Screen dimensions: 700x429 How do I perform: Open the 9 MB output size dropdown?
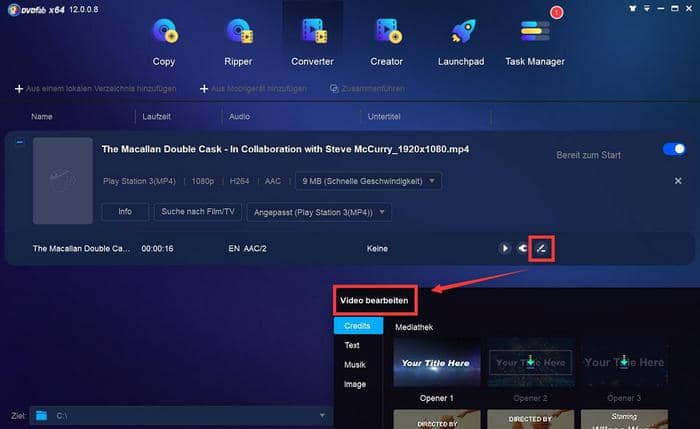click(368, 181)
